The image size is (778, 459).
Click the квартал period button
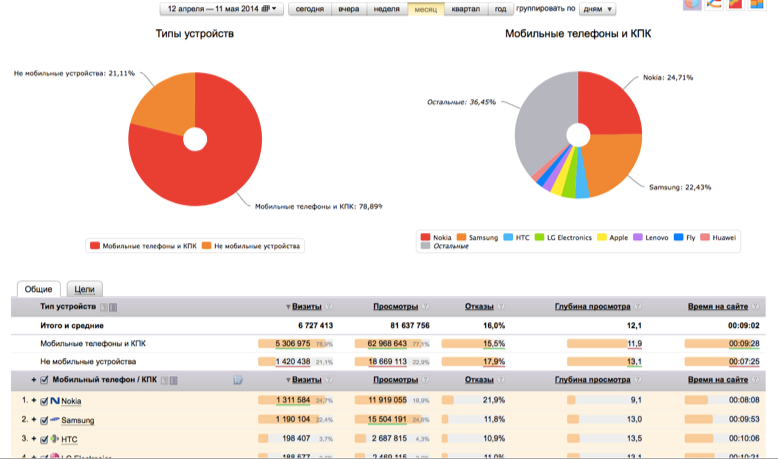465,9
